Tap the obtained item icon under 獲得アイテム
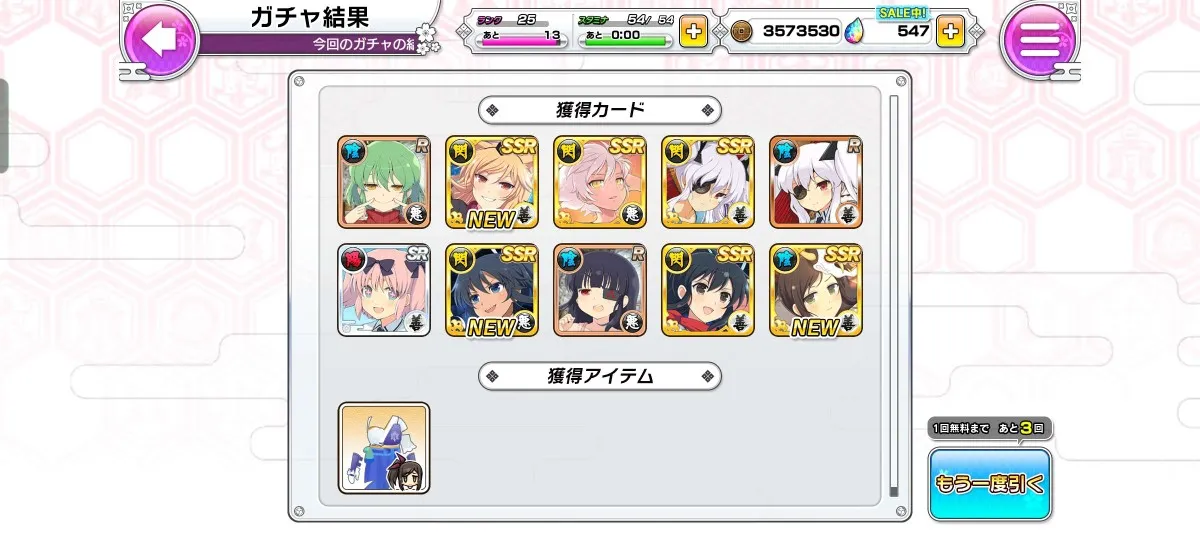 coord(384,448)
